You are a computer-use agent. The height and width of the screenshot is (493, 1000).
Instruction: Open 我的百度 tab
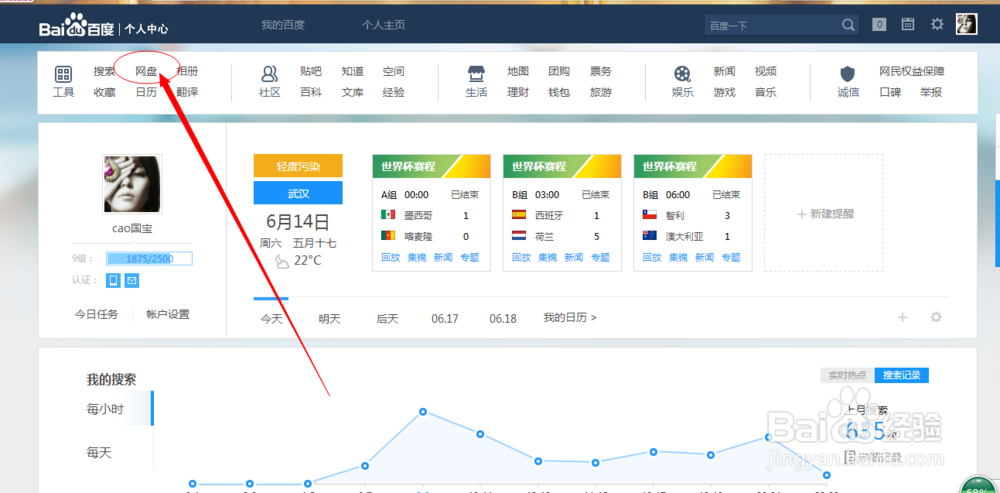pyautogui.click(x=283, y=26)
